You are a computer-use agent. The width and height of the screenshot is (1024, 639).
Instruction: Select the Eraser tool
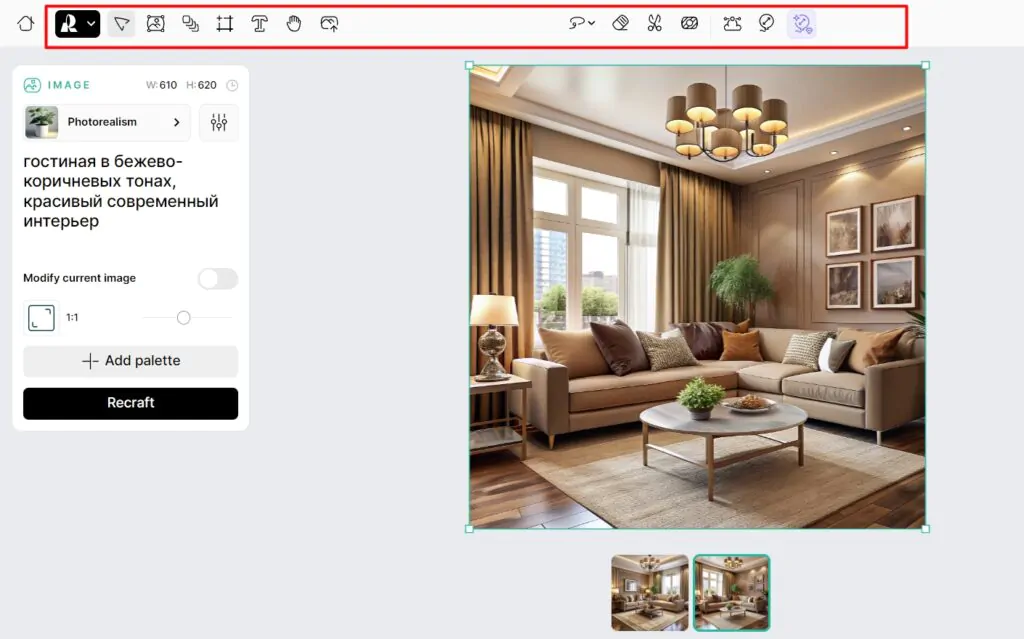pyautogui.click(x=620, y=24)
